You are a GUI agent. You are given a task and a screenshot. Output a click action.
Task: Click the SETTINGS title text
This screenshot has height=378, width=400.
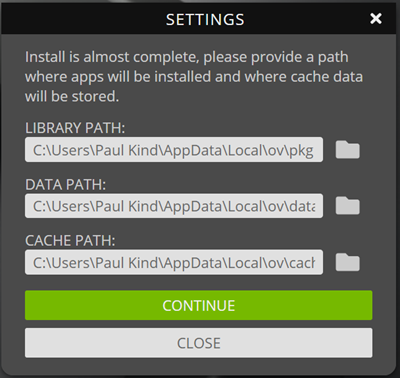pos(205,19)
